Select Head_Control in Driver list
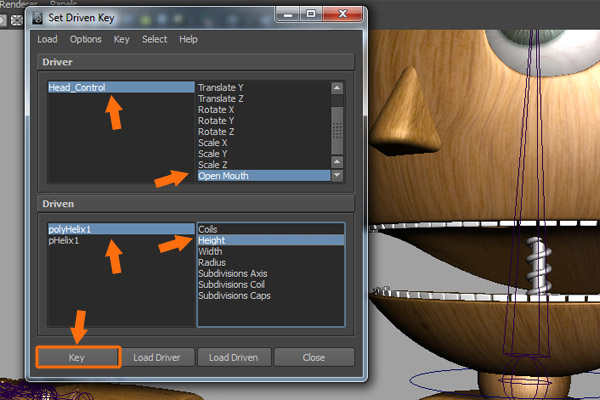 click(x=121, y=87)
